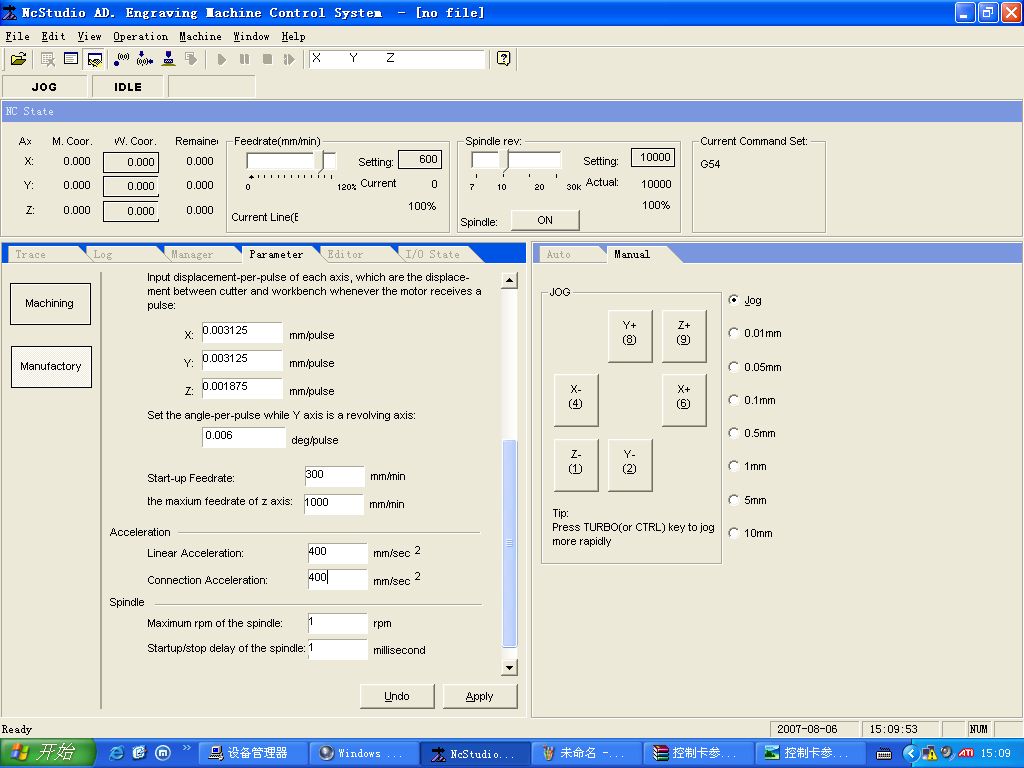The image size is (1024, 768).
Task: Click the Open file folder icon
Action: [18, 59]
